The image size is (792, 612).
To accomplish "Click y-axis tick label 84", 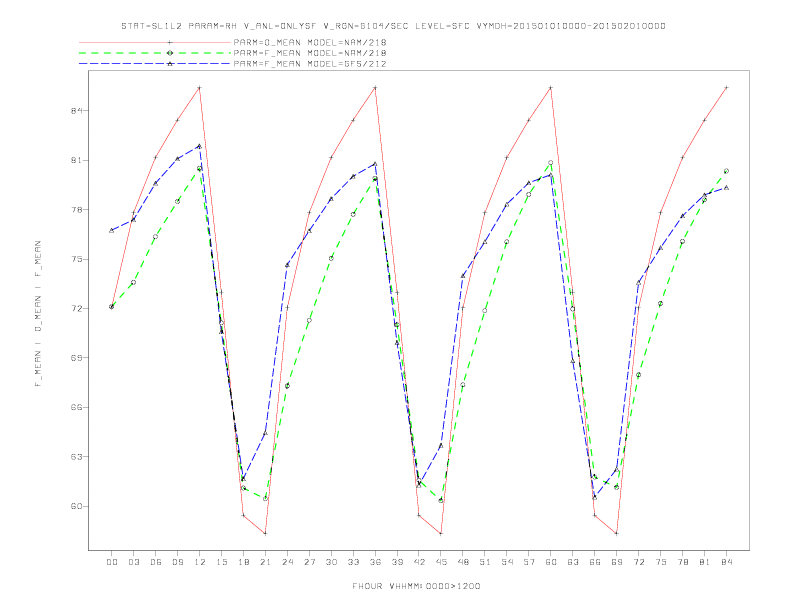I will [x=77, y=111].
